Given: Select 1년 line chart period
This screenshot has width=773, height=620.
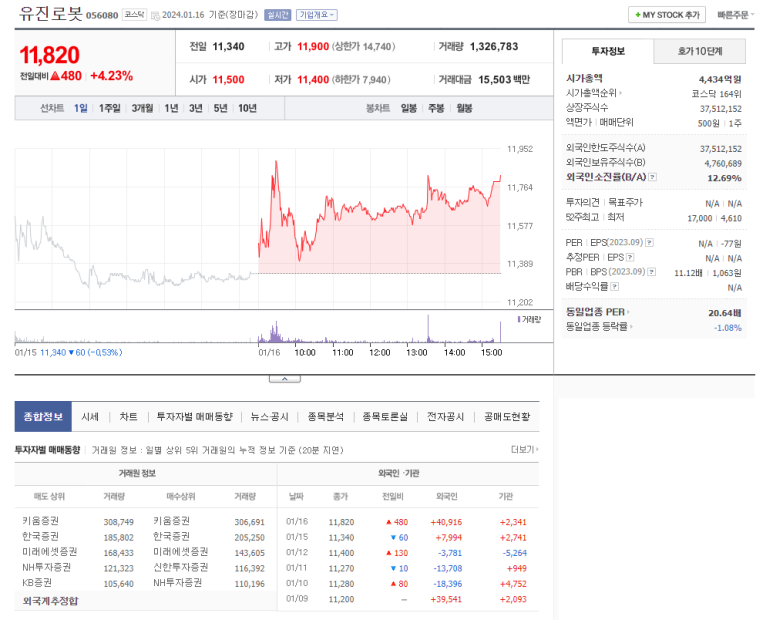Looking at the screenshot, I should pyautogui.click(x=171, y=108).
